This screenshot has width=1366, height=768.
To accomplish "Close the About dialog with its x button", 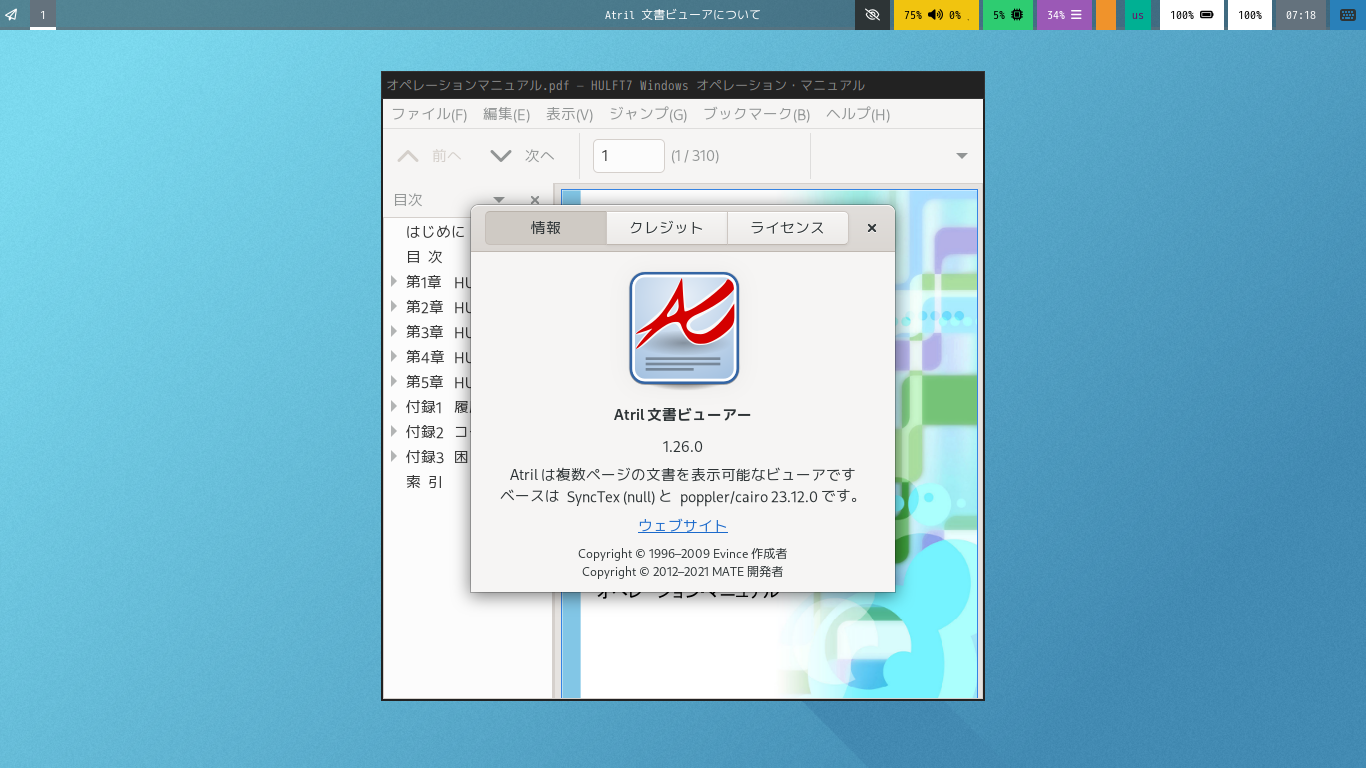I will [872, 228].
